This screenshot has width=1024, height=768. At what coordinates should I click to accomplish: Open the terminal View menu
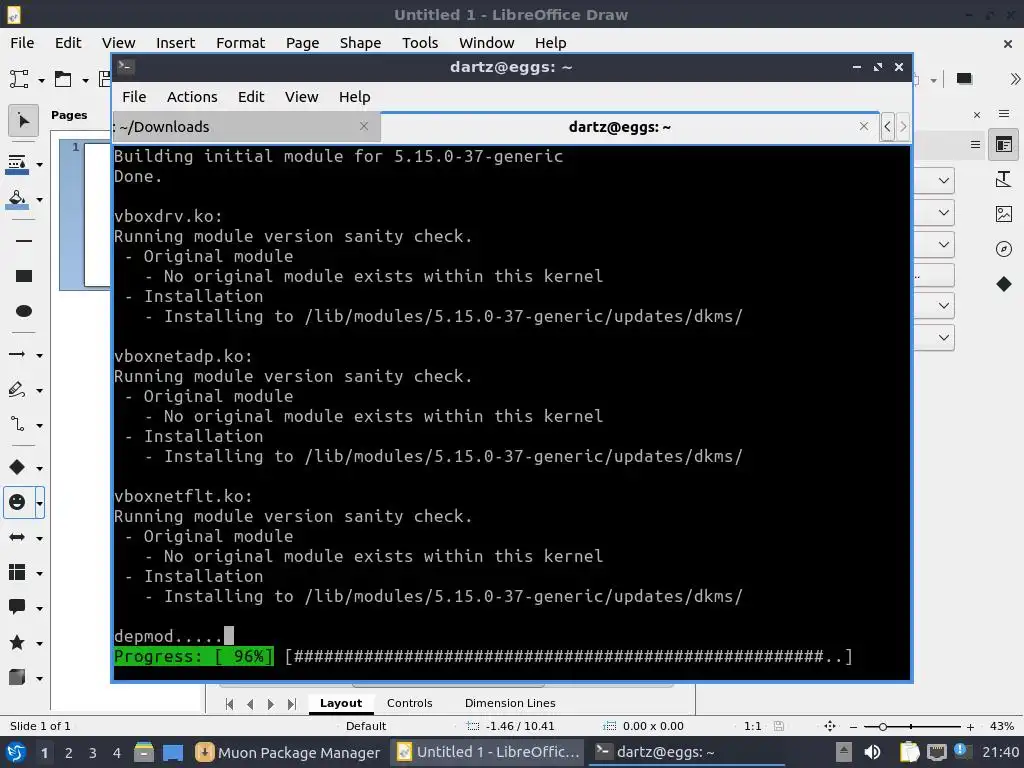coord(301,97)
